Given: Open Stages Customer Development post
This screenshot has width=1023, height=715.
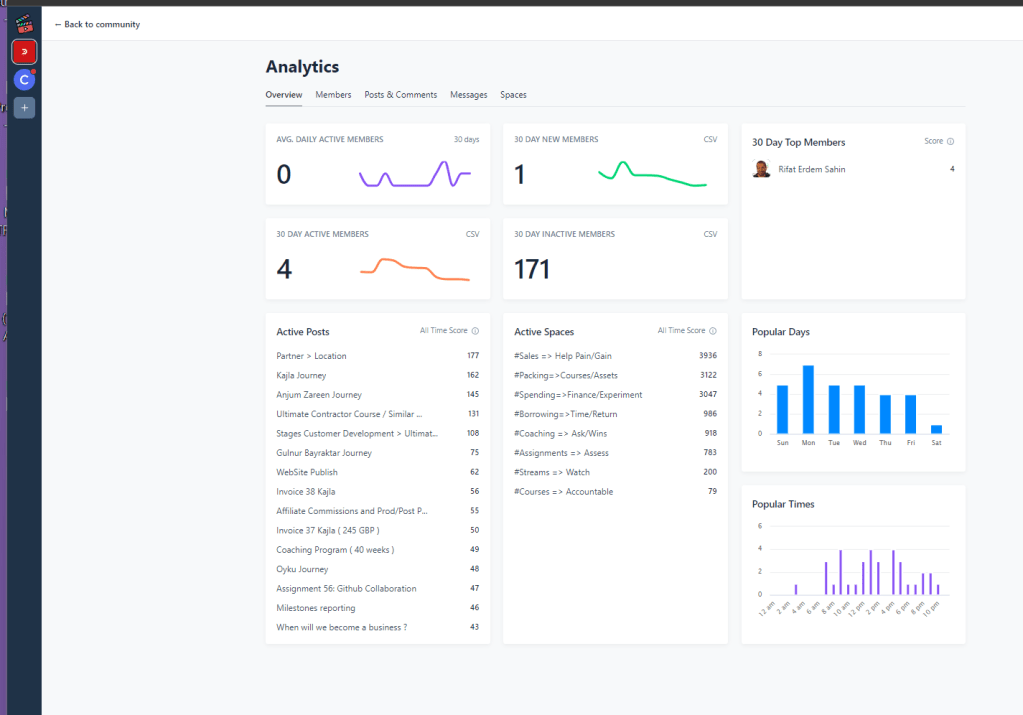Looking at the screenshot, I should point(357,434).
